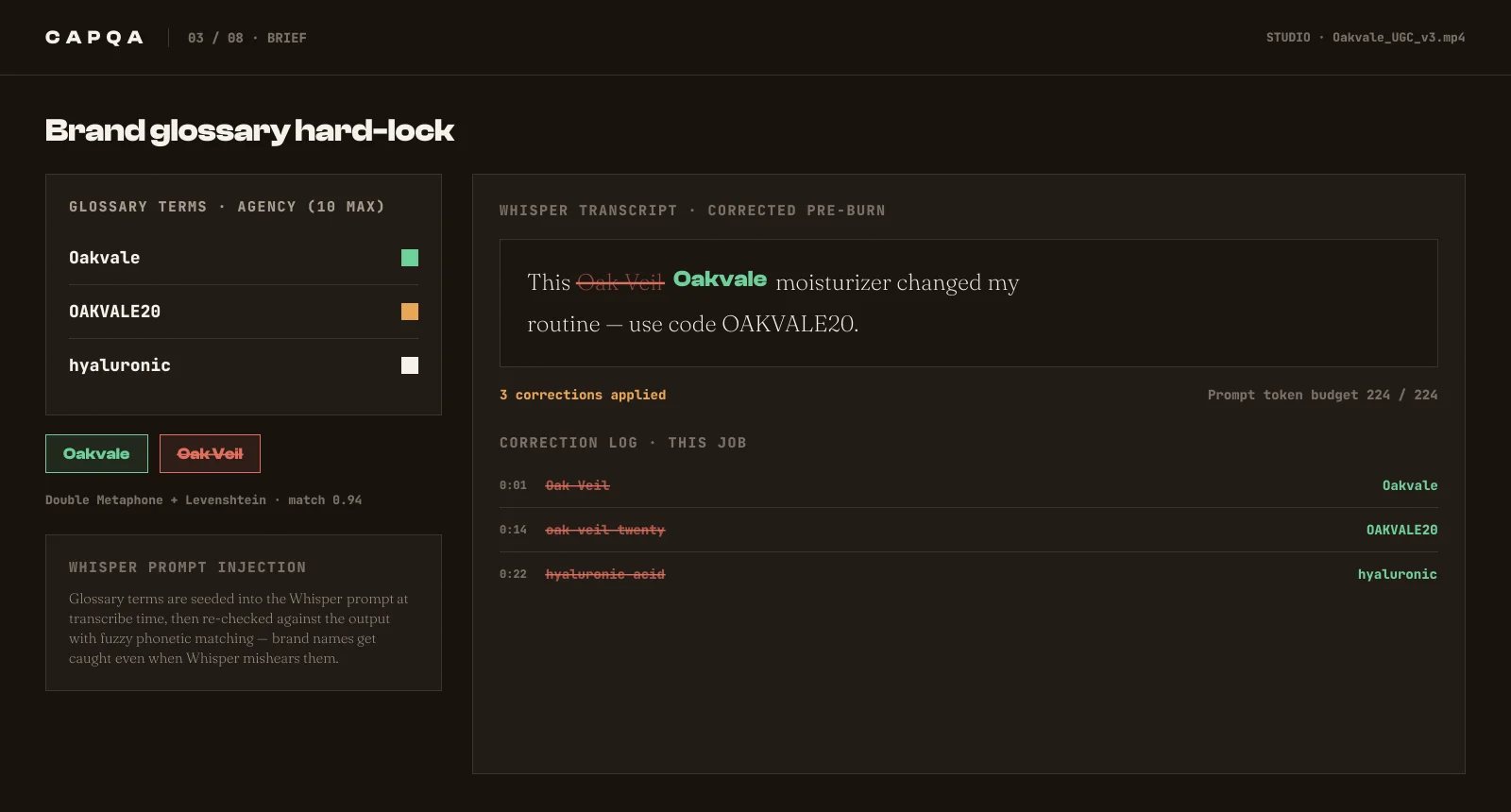Click the Double Metaphone + Levenshtein match label

click(204, 499)
